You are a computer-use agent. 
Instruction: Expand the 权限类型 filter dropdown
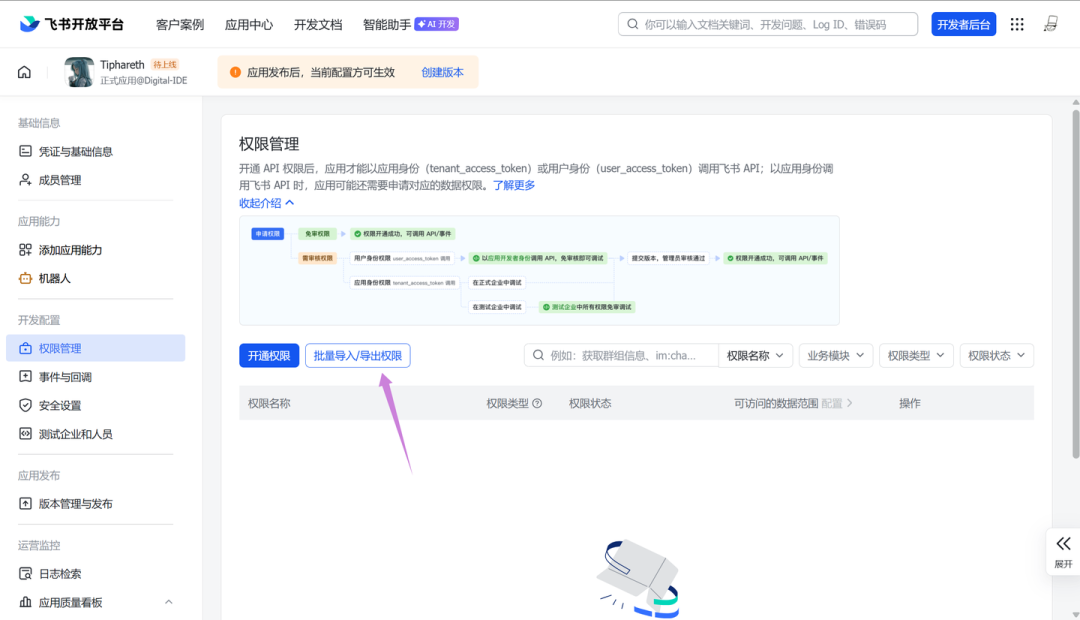[x=915, y=355]
